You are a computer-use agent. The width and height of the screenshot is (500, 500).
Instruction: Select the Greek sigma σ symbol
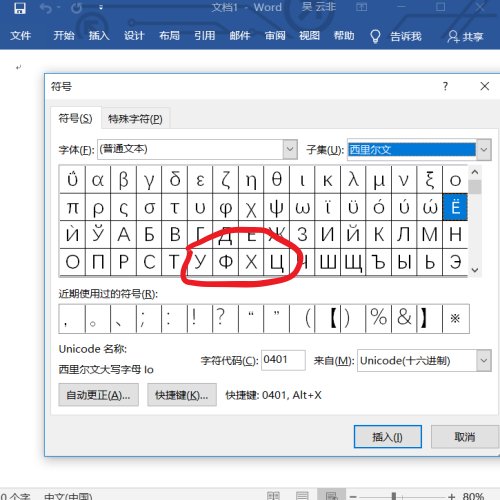coord(149,207)
